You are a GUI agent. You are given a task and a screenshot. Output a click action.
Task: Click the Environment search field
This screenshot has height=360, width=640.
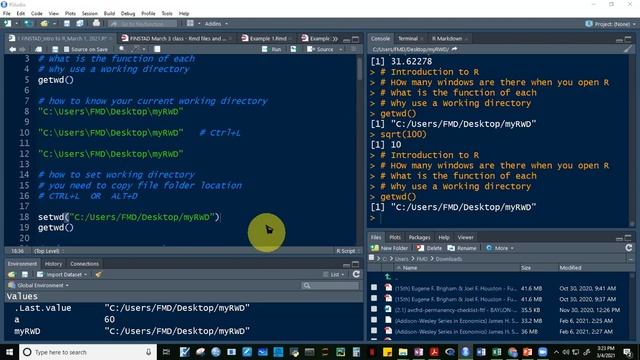(x=330, y=285)
